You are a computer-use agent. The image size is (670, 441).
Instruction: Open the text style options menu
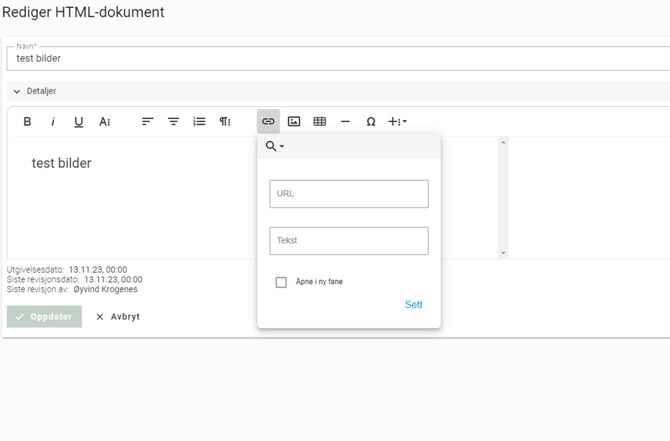[105, 122]
